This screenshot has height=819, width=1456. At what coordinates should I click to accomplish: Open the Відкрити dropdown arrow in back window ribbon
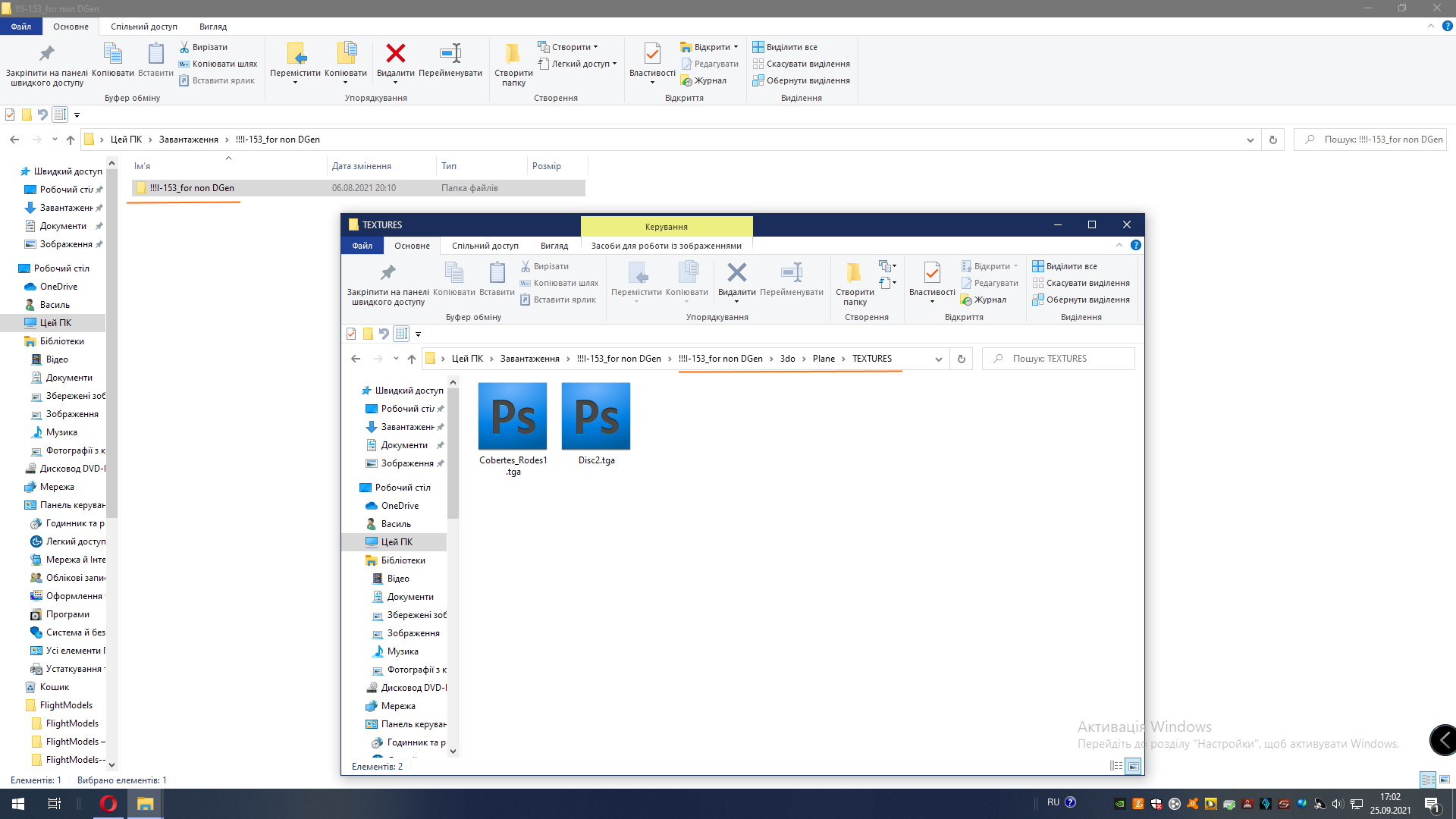click(x=736, y=47)
